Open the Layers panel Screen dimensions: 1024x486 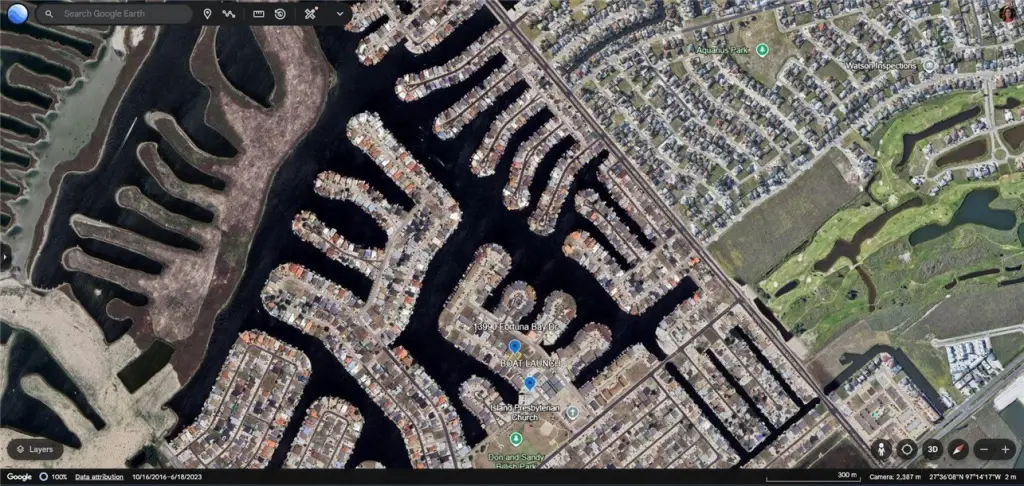coord(34,449)
